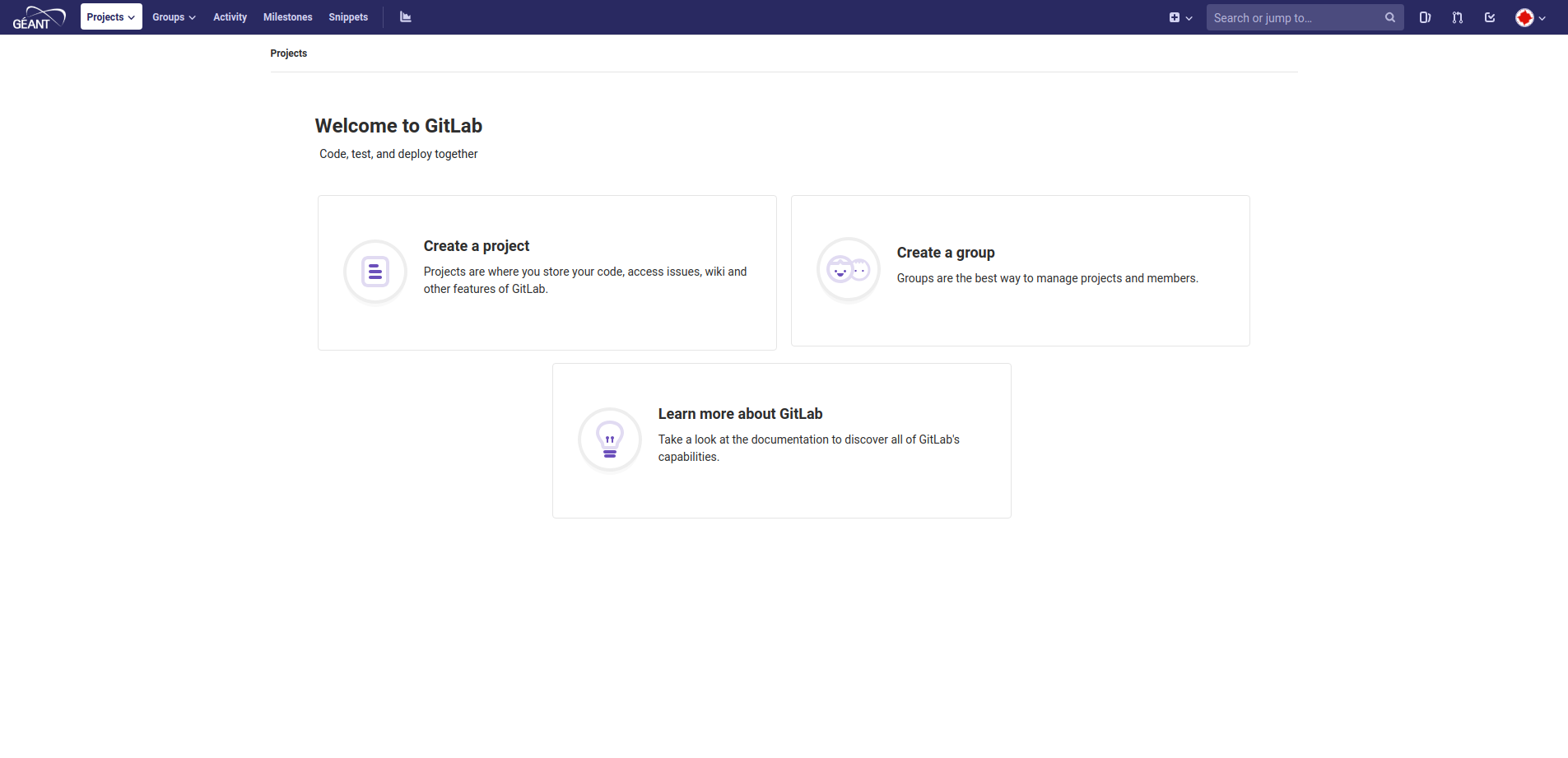Screen dimensions: 1568x758
Task: Open the Issues icon in navbar
Action: pyautogui.click(x=1425, y=17)
